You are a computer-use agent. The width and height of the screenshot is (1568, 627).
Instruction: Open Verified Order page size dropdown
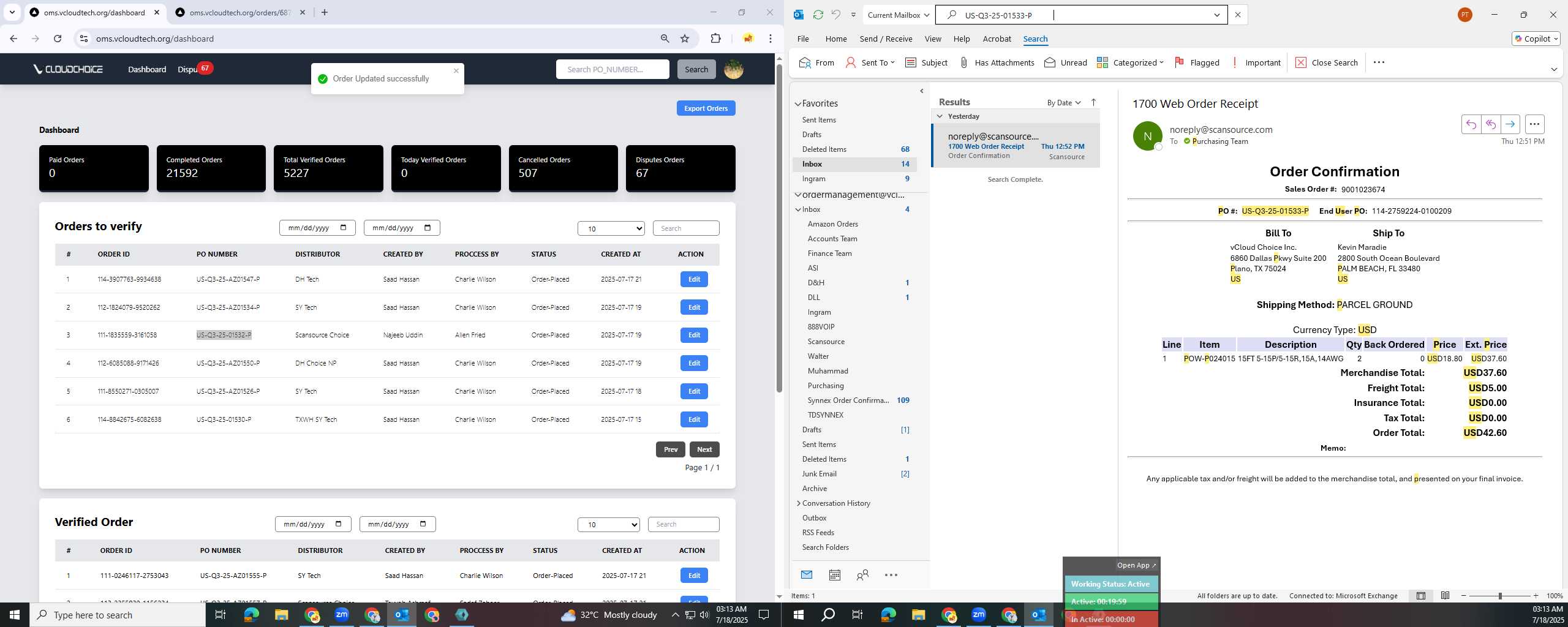tap(608, 524)
